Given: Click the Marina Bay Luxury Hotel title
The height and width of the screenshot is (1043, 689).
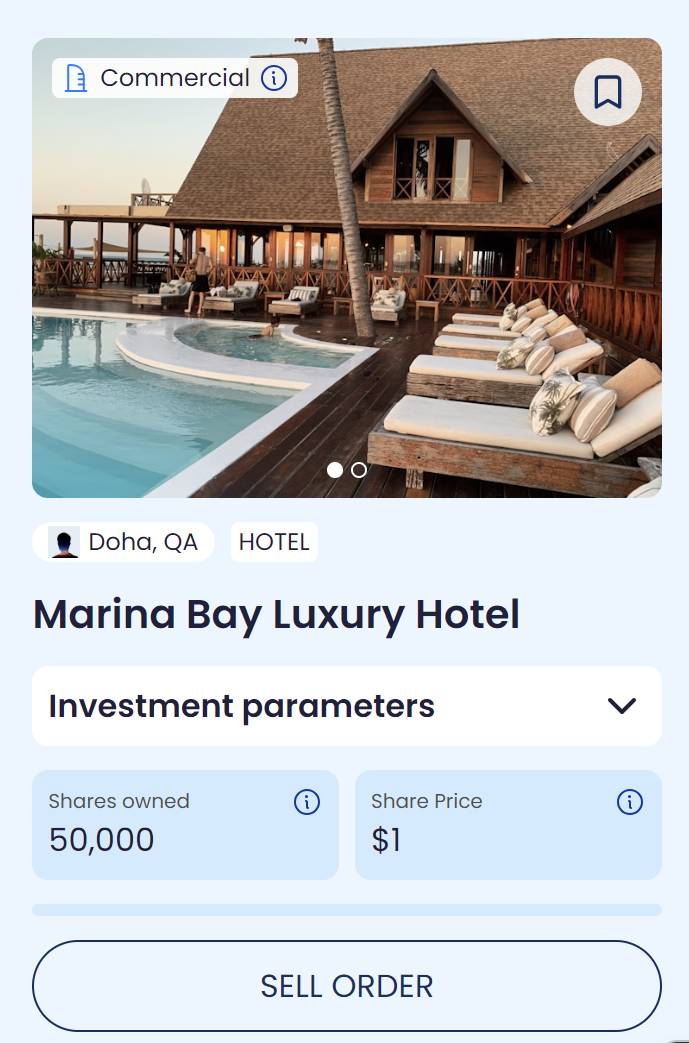Looking at the screenshot, I should pos(277,614).
